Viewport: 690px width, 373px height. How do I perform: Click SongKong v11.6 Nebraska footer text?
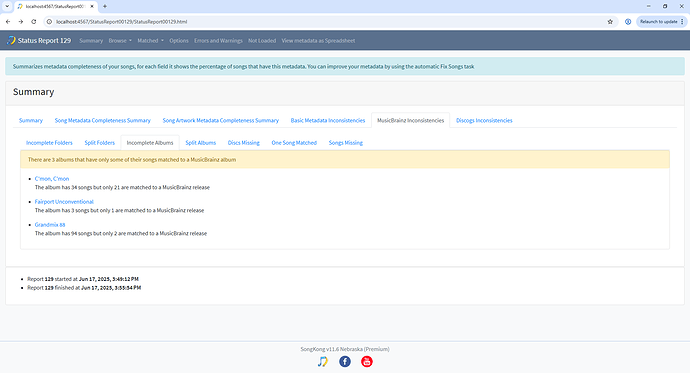pos(345,349)
